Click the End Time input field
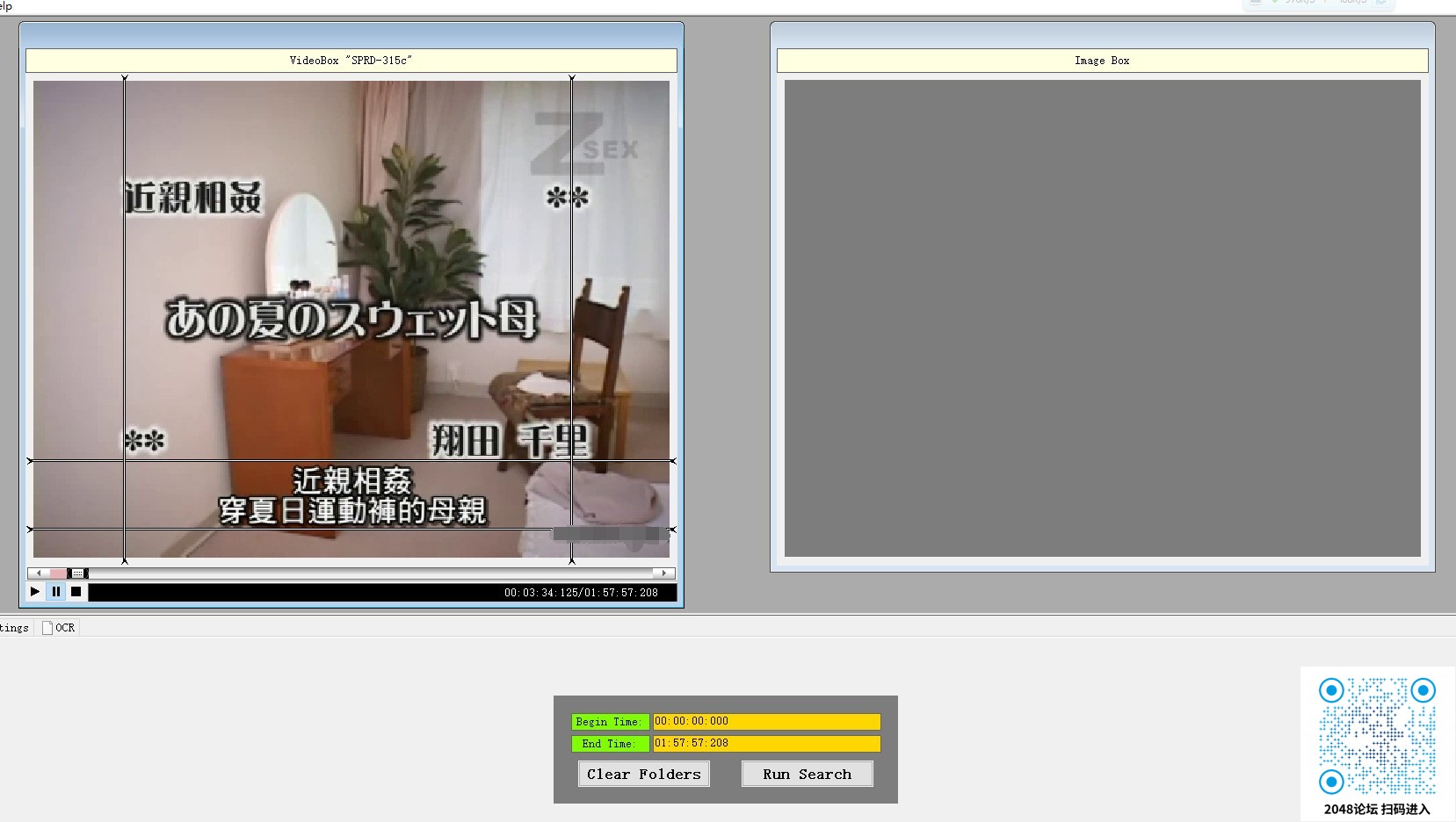1456x822 pixels. [766, 744]
